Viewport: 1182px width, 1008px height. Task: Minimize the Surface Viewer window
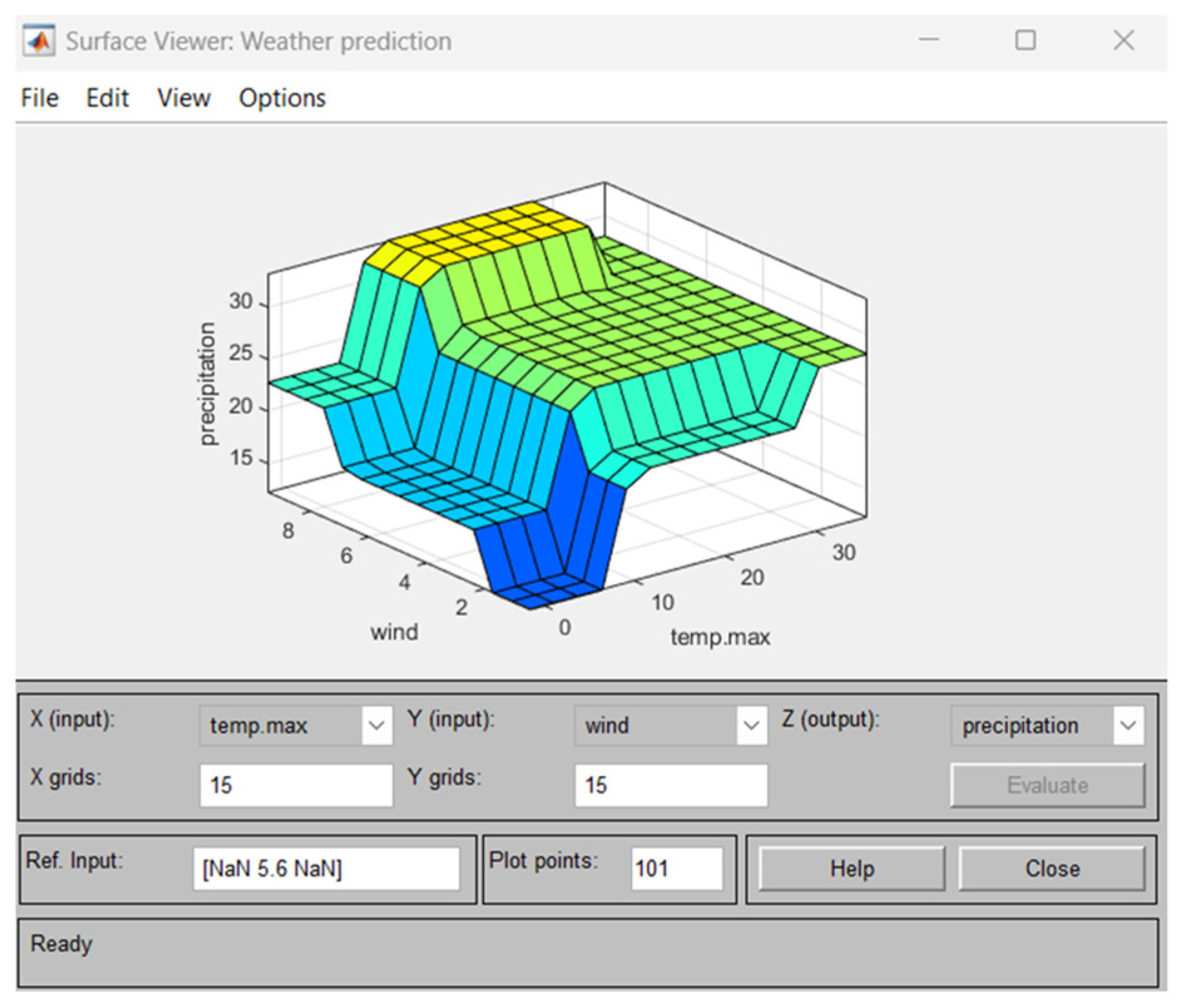928,40
